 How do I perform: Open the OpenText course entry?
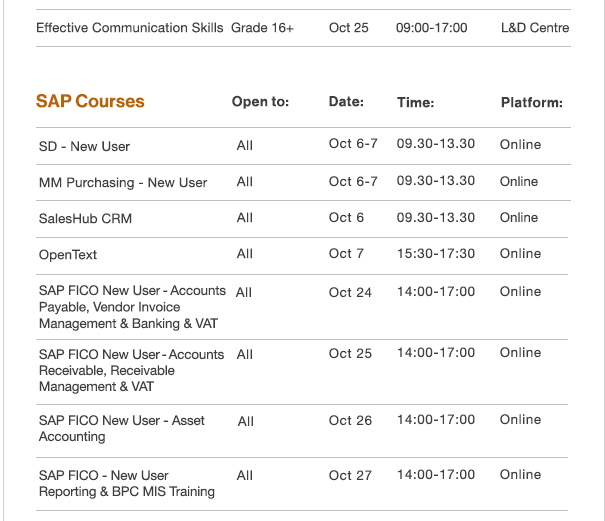coord(68,255)
